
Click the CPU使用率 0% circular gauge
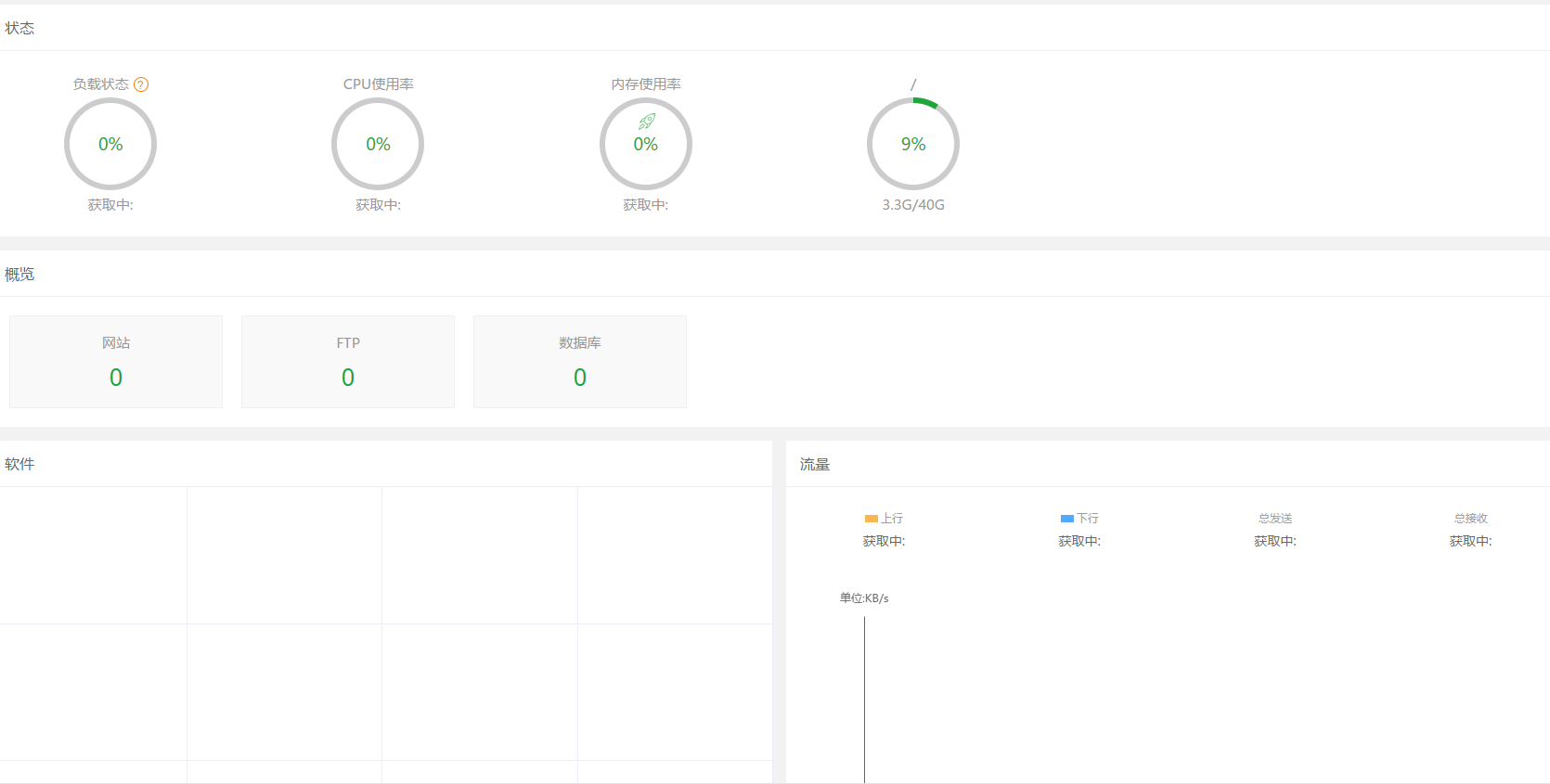point(378,144)
